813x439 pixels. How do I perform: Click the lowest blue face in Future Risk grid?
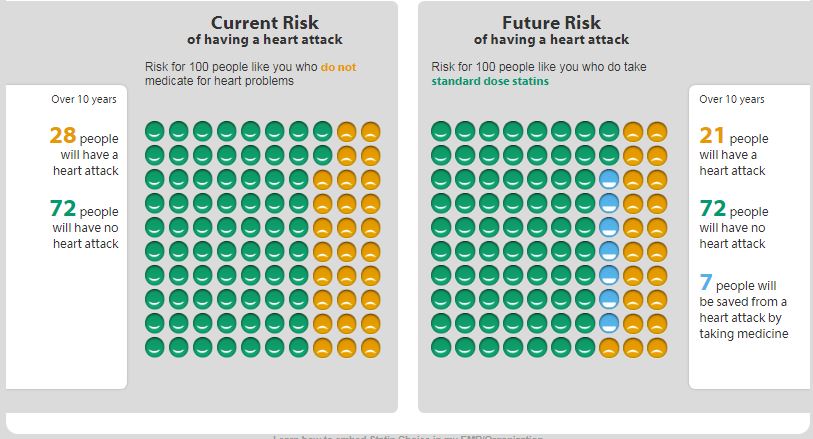608,323
